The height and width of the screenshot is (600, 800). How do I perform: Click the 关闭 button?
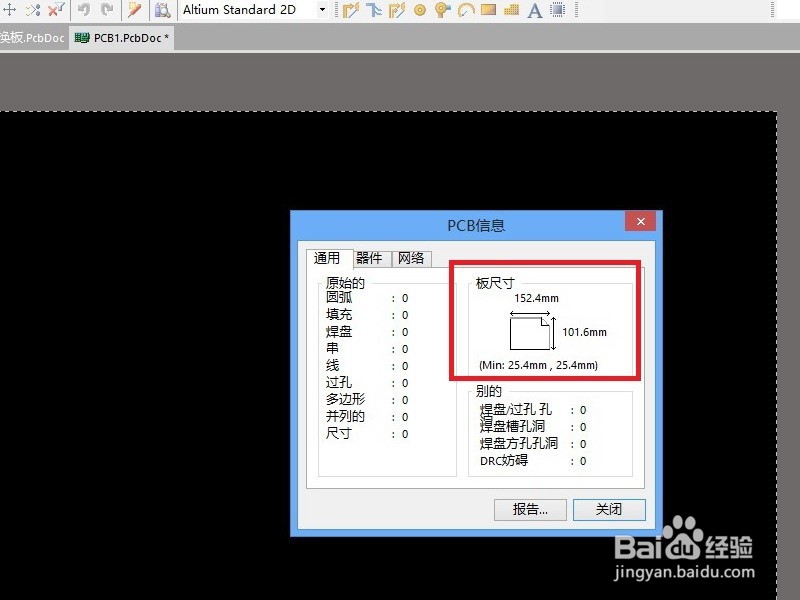609,509
